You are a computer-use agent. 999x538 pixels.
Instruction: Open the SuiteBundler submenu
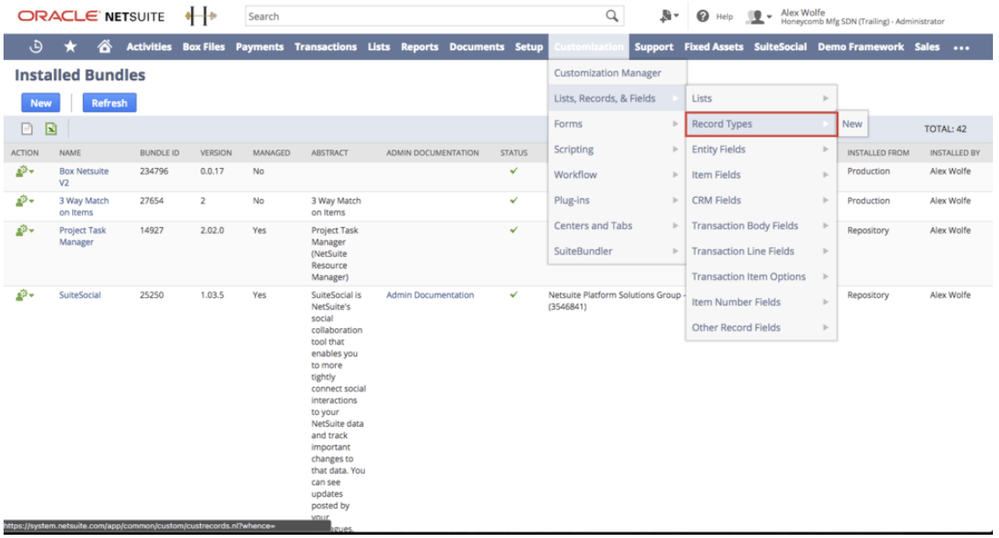(x=616, y=251)
